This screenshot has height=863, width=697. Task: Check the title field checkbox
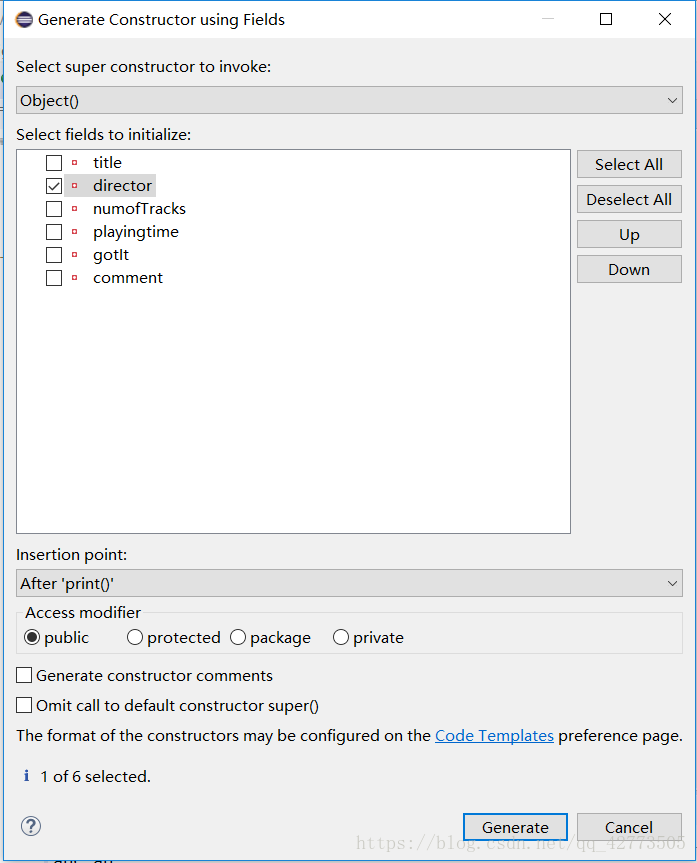click(x=54, y=163)
